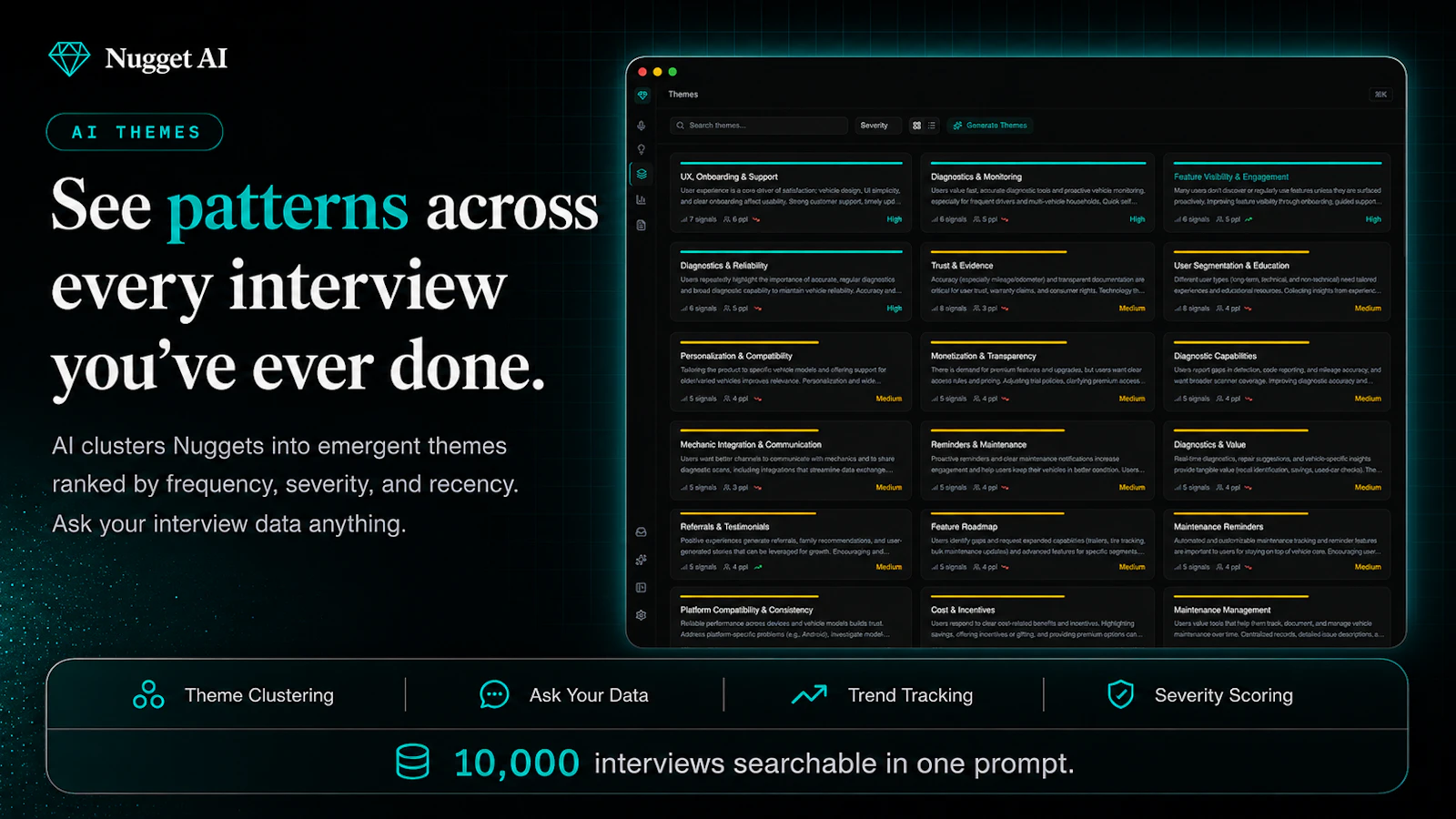Open the Diagnostics & Monitoring theme card
This screenshot has width=1456, height=819.
click(x=1037, y=193)
